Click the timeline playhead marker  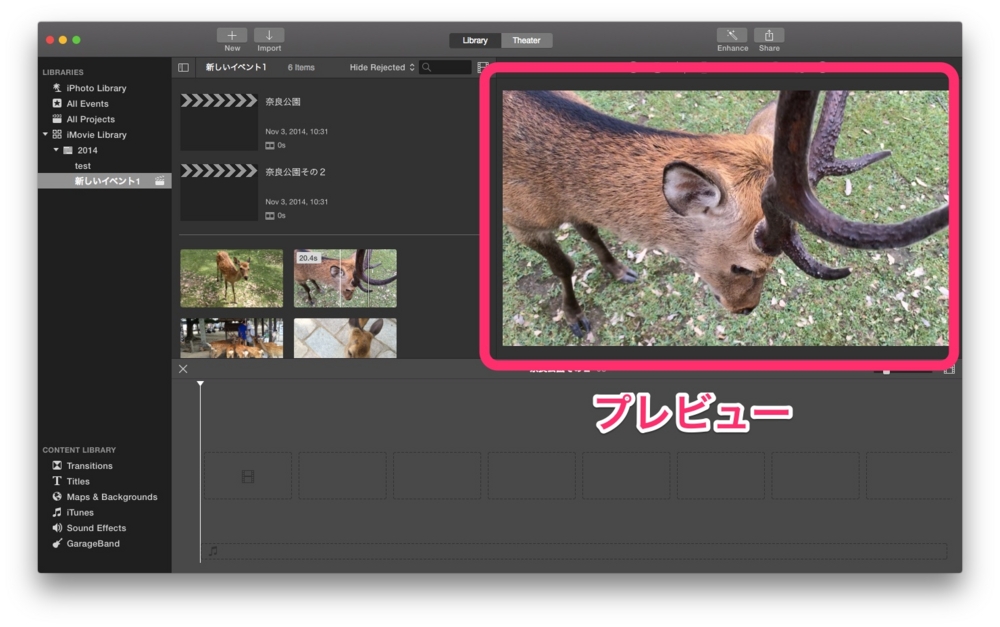tap(200, 384)
